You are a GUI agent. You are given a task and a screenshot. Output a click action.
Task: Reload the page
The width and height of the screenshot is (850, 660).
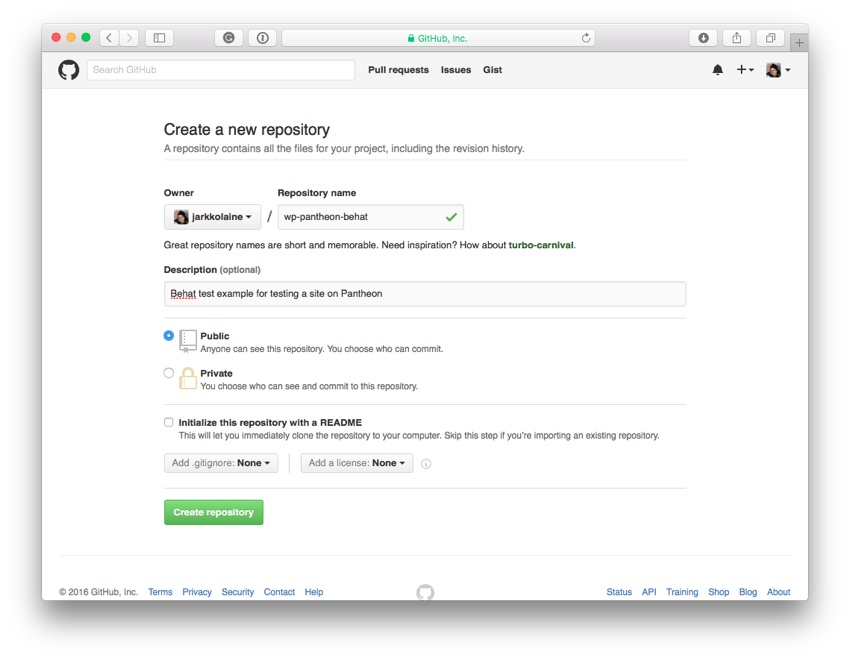pyautogui.click(x=585, y=38)
